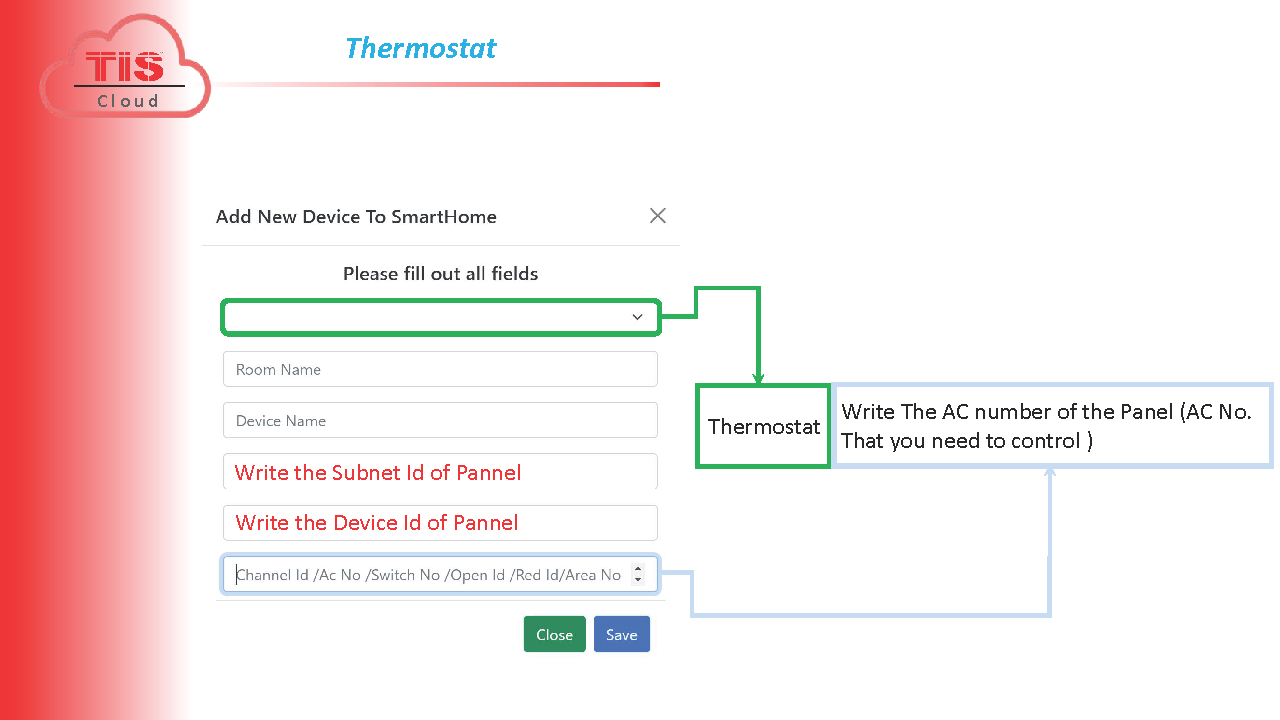Focus the Room Name field
The image size is (1280, 720).
click(440, 369)
